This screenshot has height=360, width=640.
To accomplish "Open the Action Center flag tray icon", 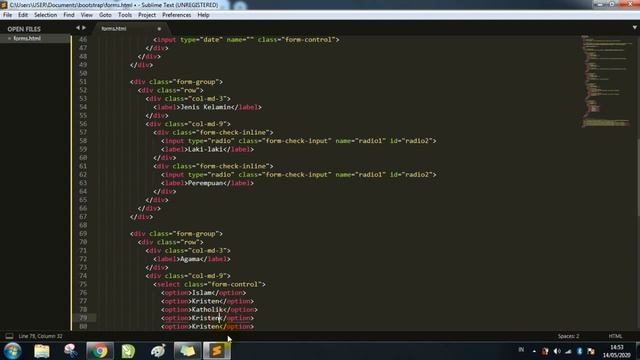I will click(591, 351).
